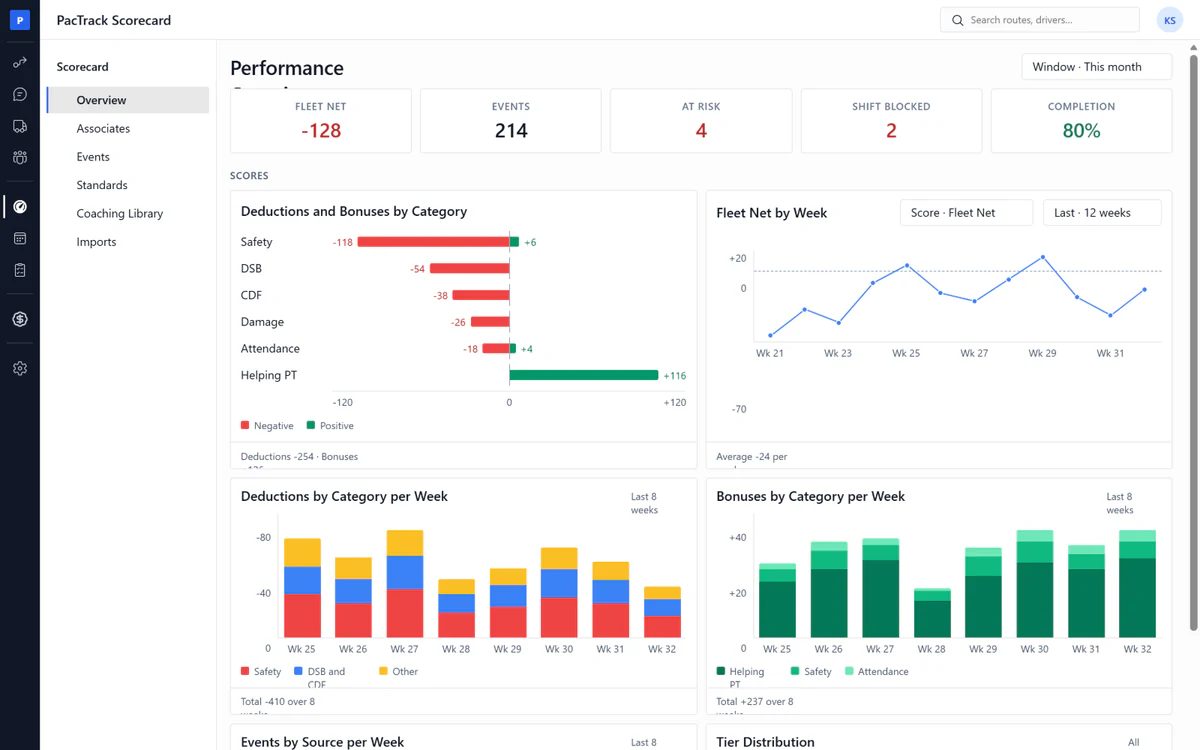Click the Negative legend red swatch
Viewport: 1200px width, 750px height.
[245, 425]
